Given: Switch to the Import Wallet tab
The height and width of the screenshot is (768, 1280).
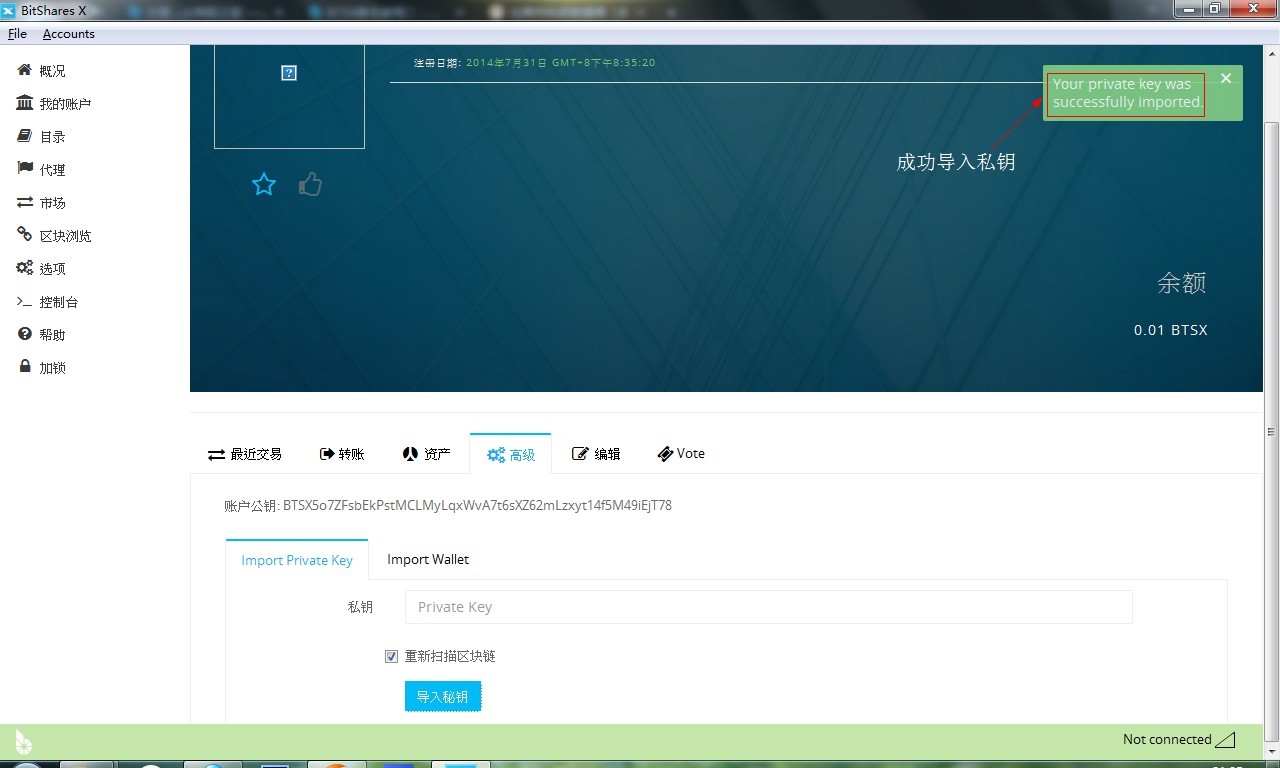Looking at the screenshot, I should coord(428,559).
